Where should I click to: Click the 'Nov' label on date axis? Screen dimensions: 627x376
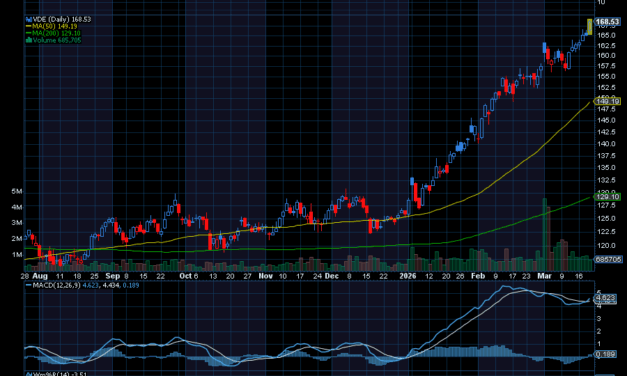(266, 276)
